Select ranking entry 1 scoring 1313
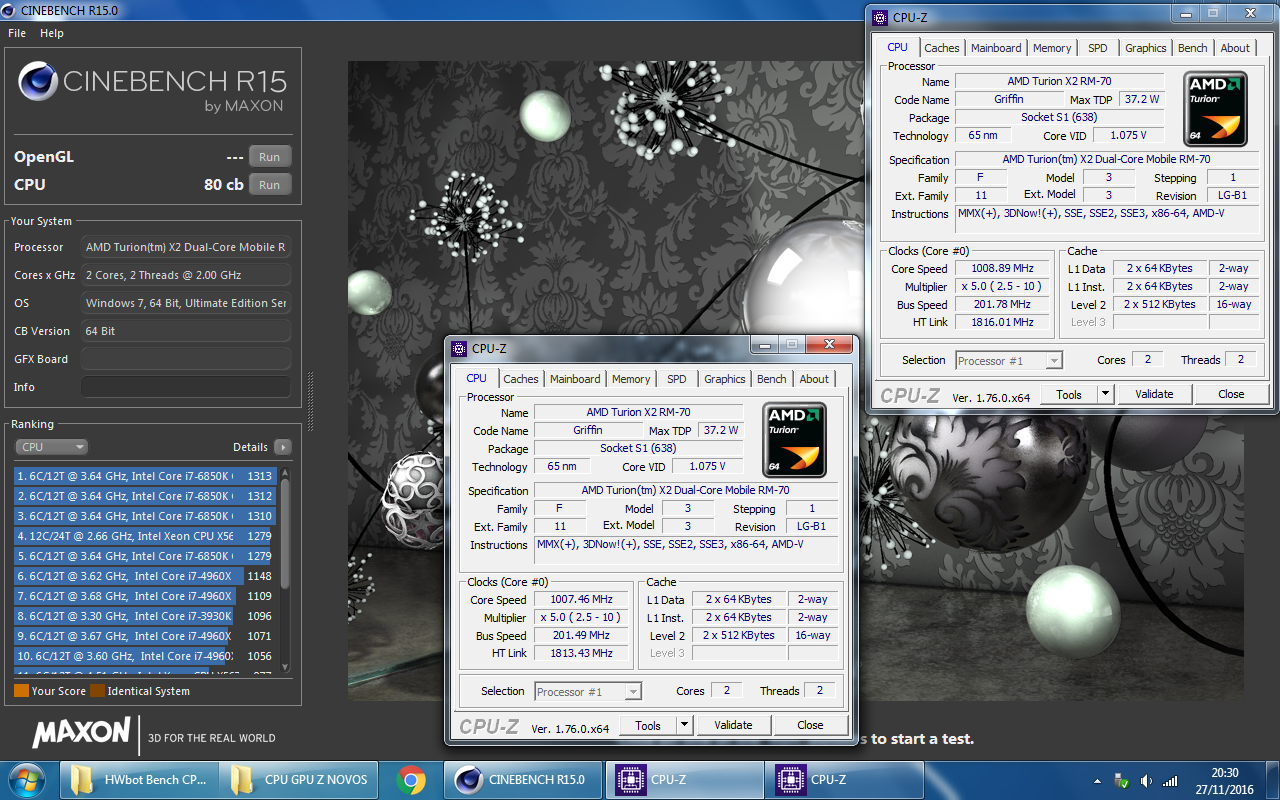Image resolution: width=1280 pixels, height=800 pixels. pyautogui.click(x=145, y=476)
